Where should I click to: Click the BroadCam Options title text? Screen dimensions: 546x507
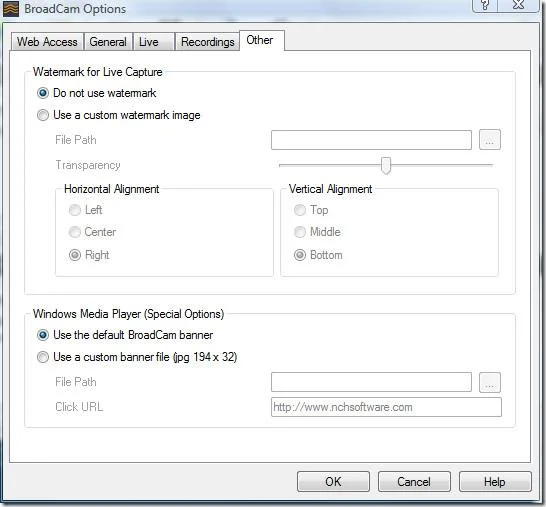pos(75,9)
